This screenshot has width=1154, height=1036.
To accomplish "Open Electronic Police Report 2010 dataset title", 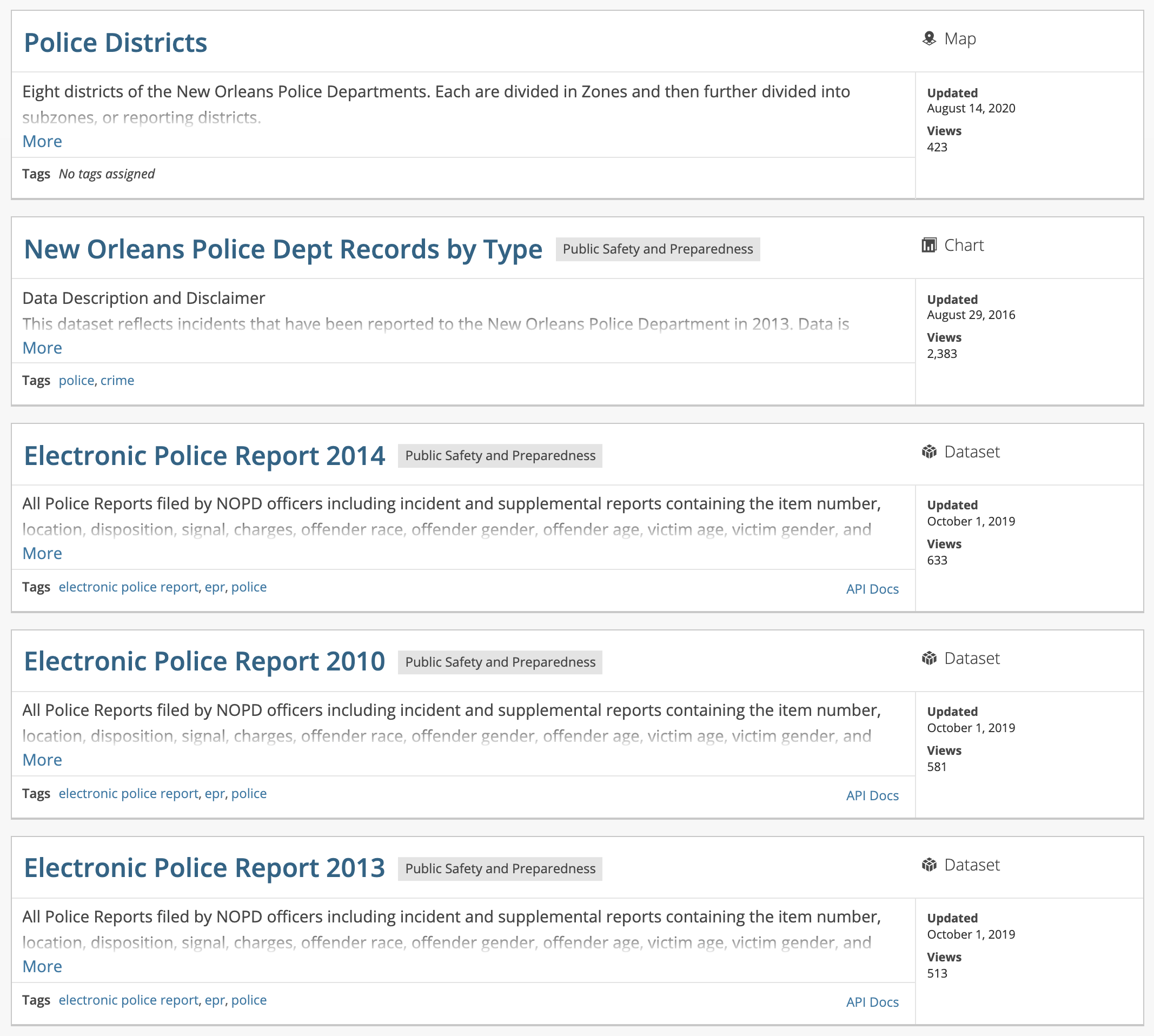I will [x=204, y=662].
